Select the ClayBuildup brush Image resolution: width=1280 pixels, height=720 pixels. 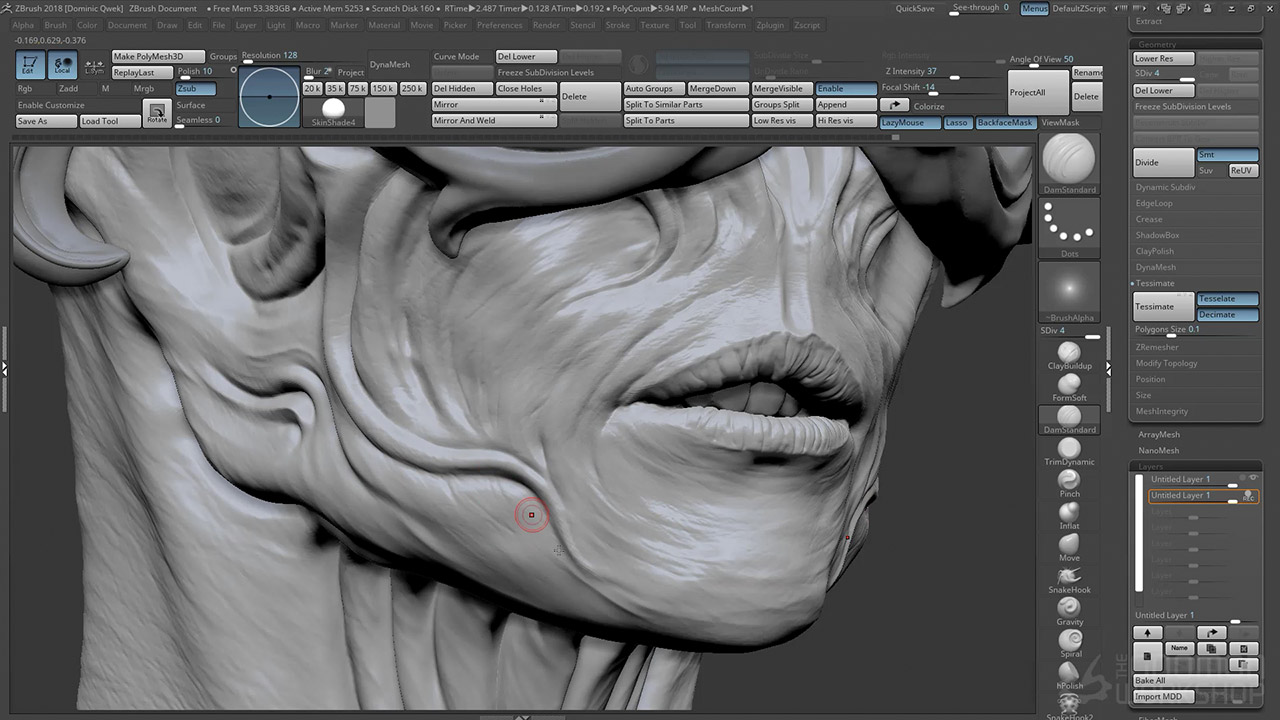click(x=1069, y=353)
